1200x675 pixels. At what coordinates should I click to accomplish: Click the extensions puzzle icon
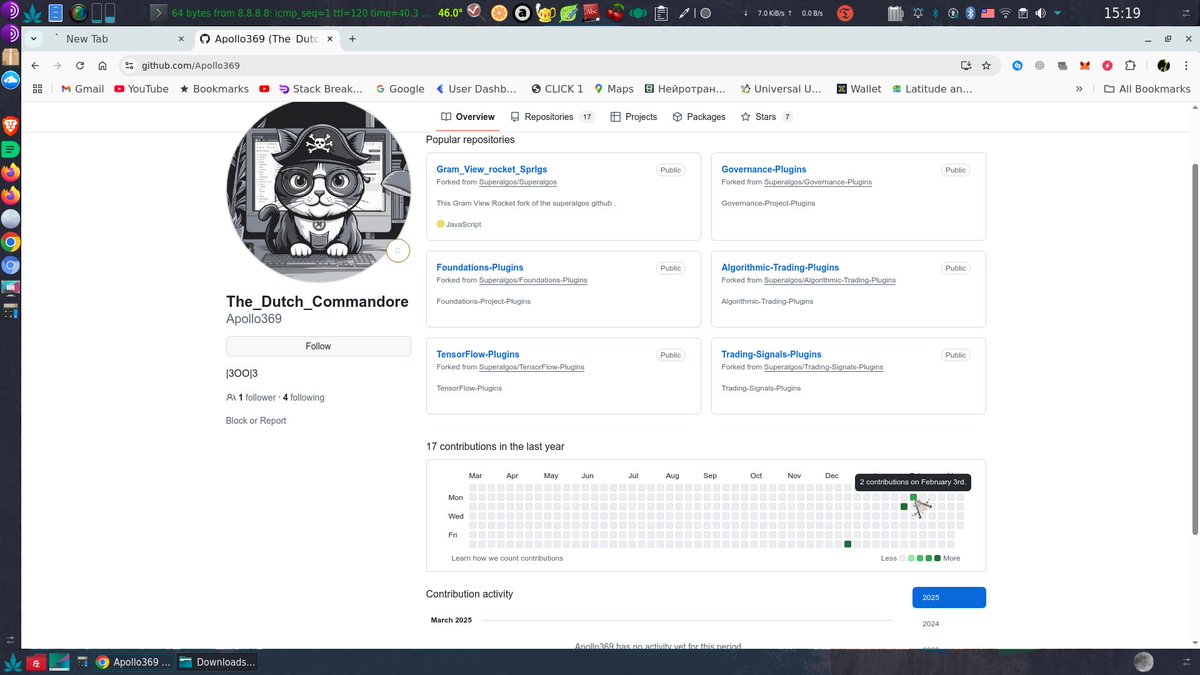pos(1130,64)
